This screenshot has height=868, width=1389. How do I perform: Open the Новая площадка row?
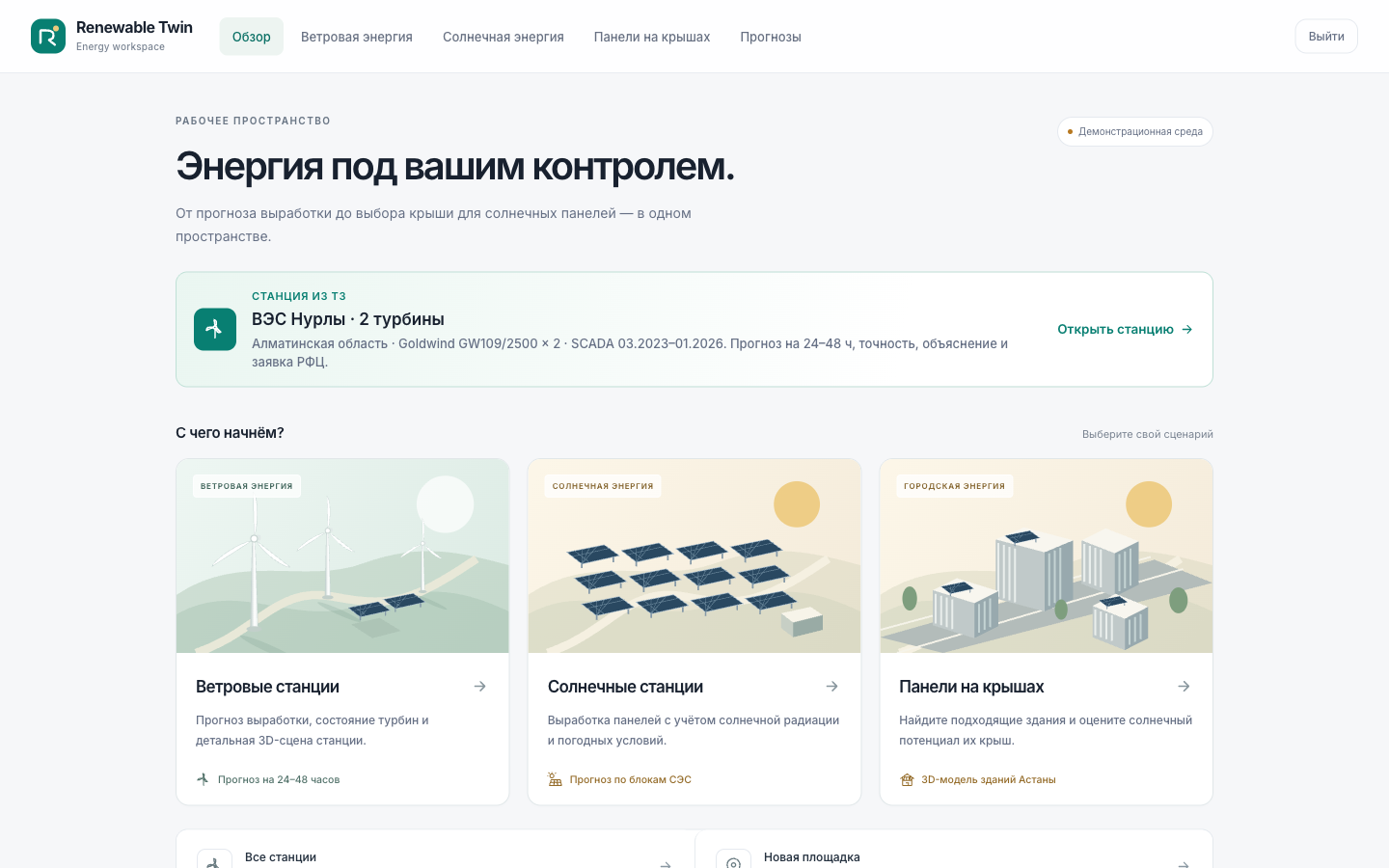953,851
